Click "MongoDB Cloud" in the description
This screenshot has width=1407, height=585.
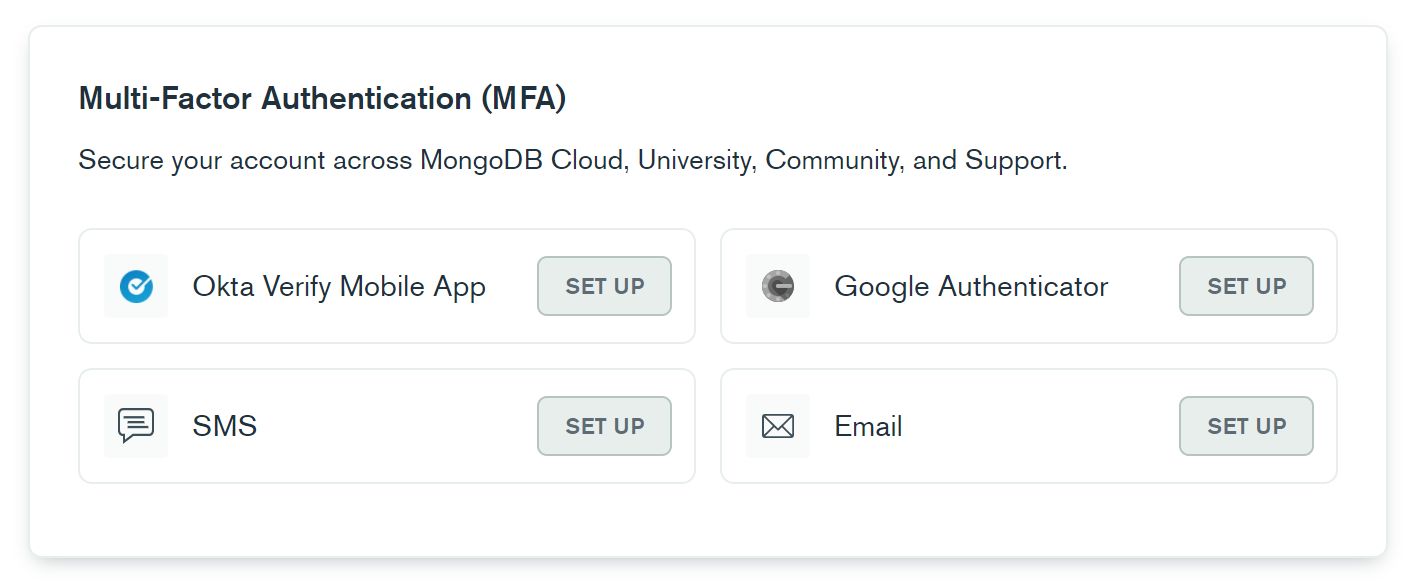pos(523,160)
